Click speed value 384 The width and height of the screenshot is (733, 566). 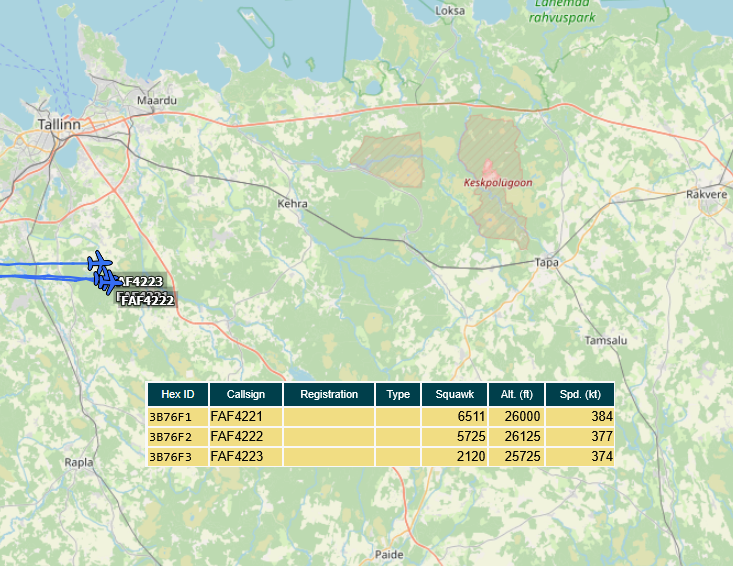602,416
